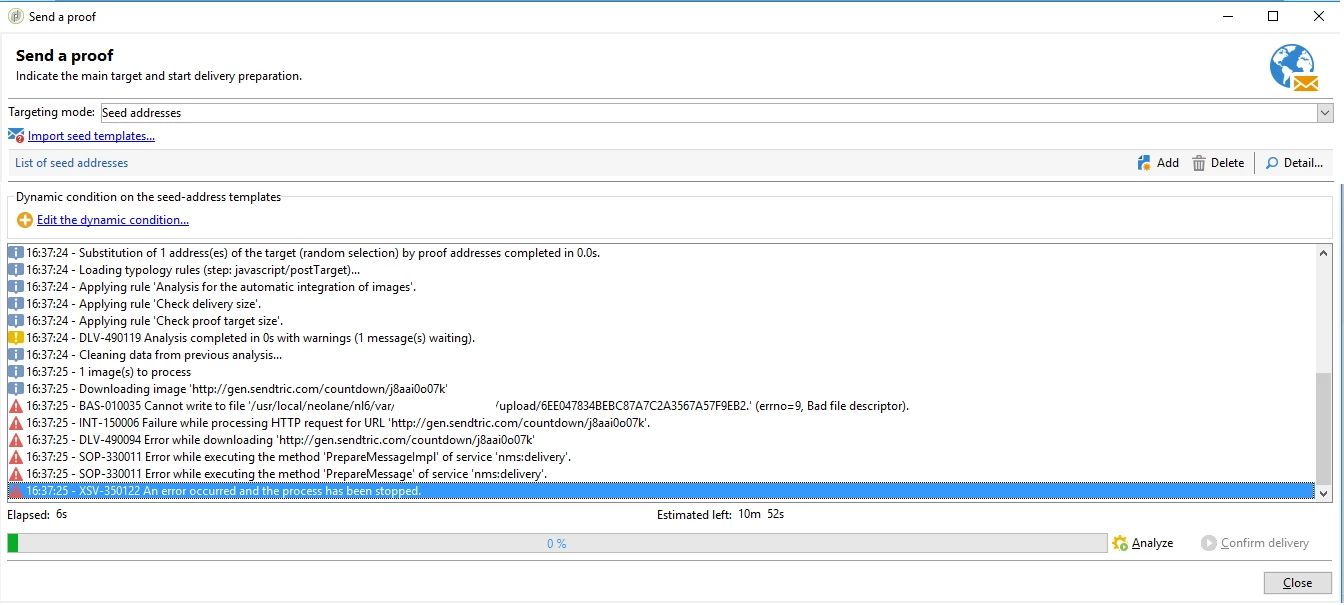The image size is (1344, 605).
Task: Click the log list scrollbar down arrow
Action: (x=1325, y=493)
